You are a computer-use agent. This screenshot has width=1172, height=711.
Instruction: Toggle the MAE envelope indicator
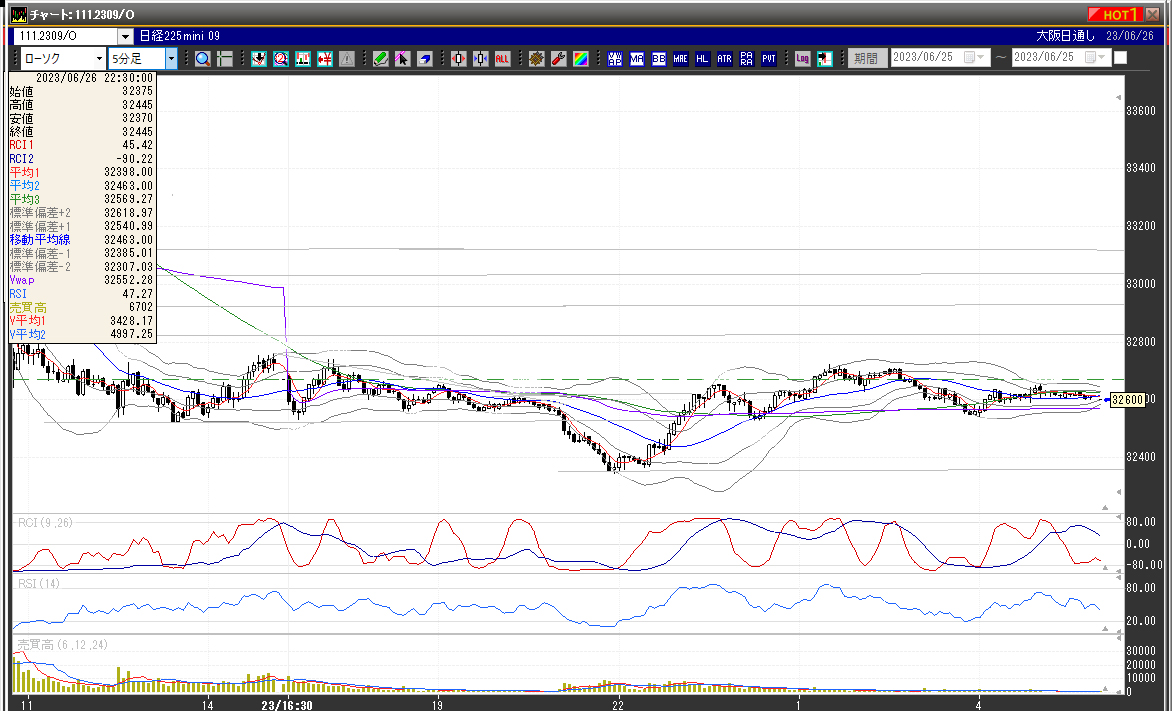click(x=680, y=59)
